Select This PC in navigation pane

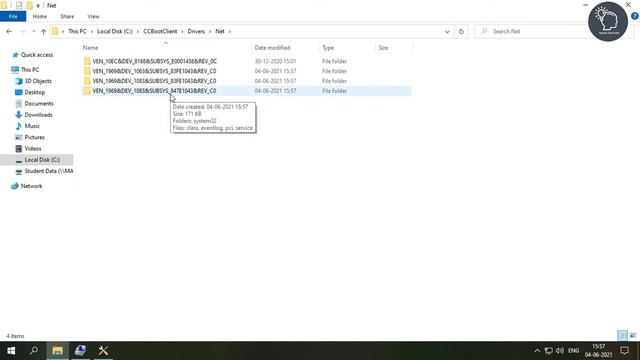point(30,70)
